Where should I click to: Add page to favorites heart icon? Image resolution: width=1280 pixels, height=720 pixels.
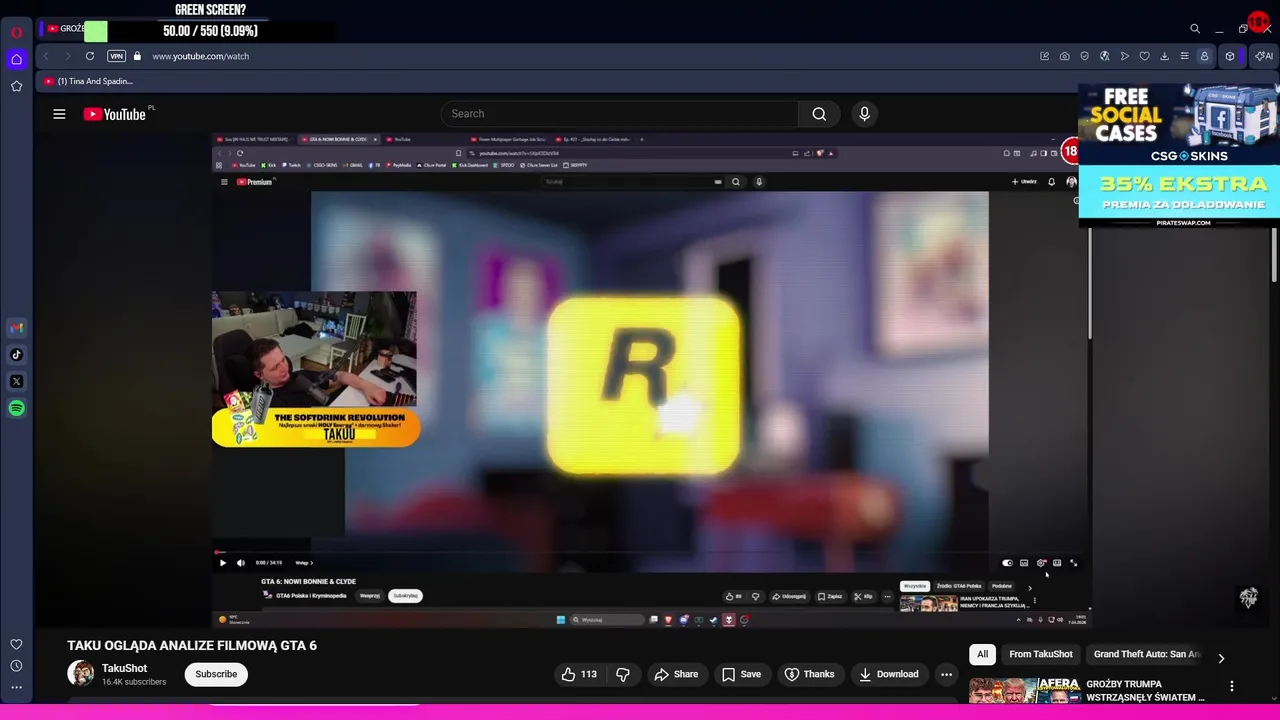point(1144,56)
